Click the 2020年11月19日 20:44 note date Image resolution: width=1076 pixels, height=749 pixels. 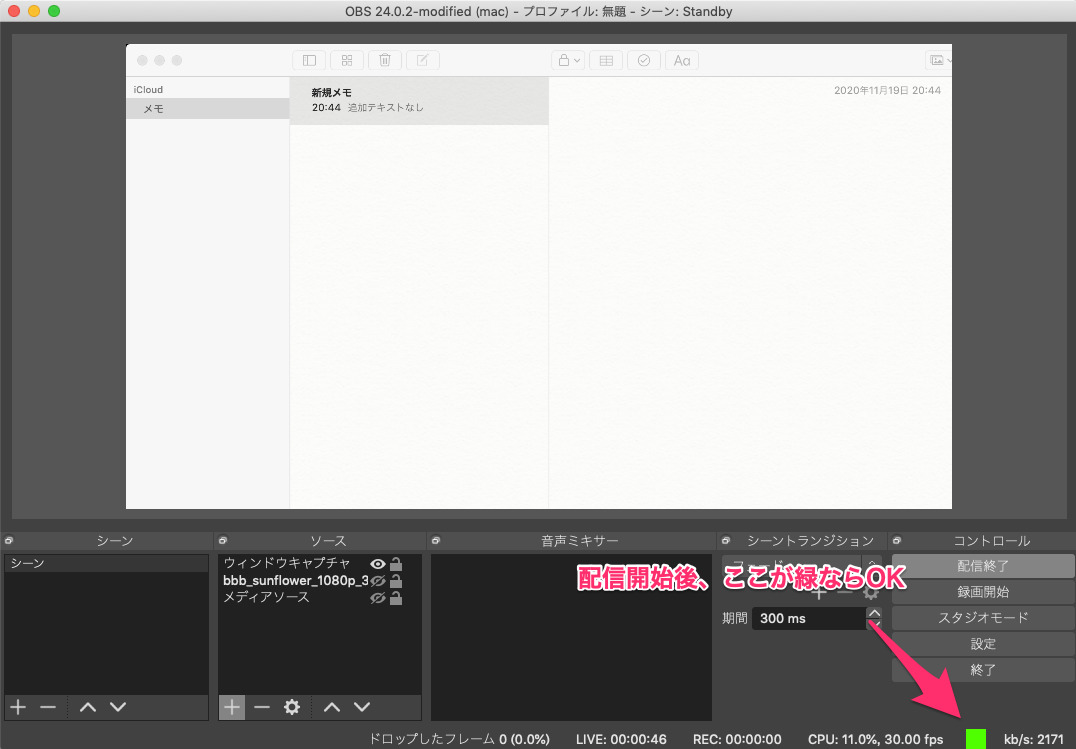pyautogui.click(x=887, y=90)
